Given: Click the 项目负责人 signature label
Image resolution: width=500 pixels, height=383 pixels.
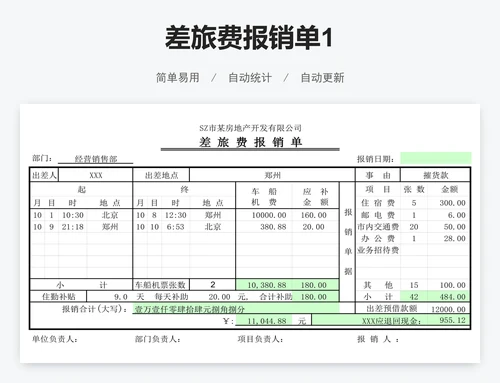Looking at the screenshot, I should [260, 339].
